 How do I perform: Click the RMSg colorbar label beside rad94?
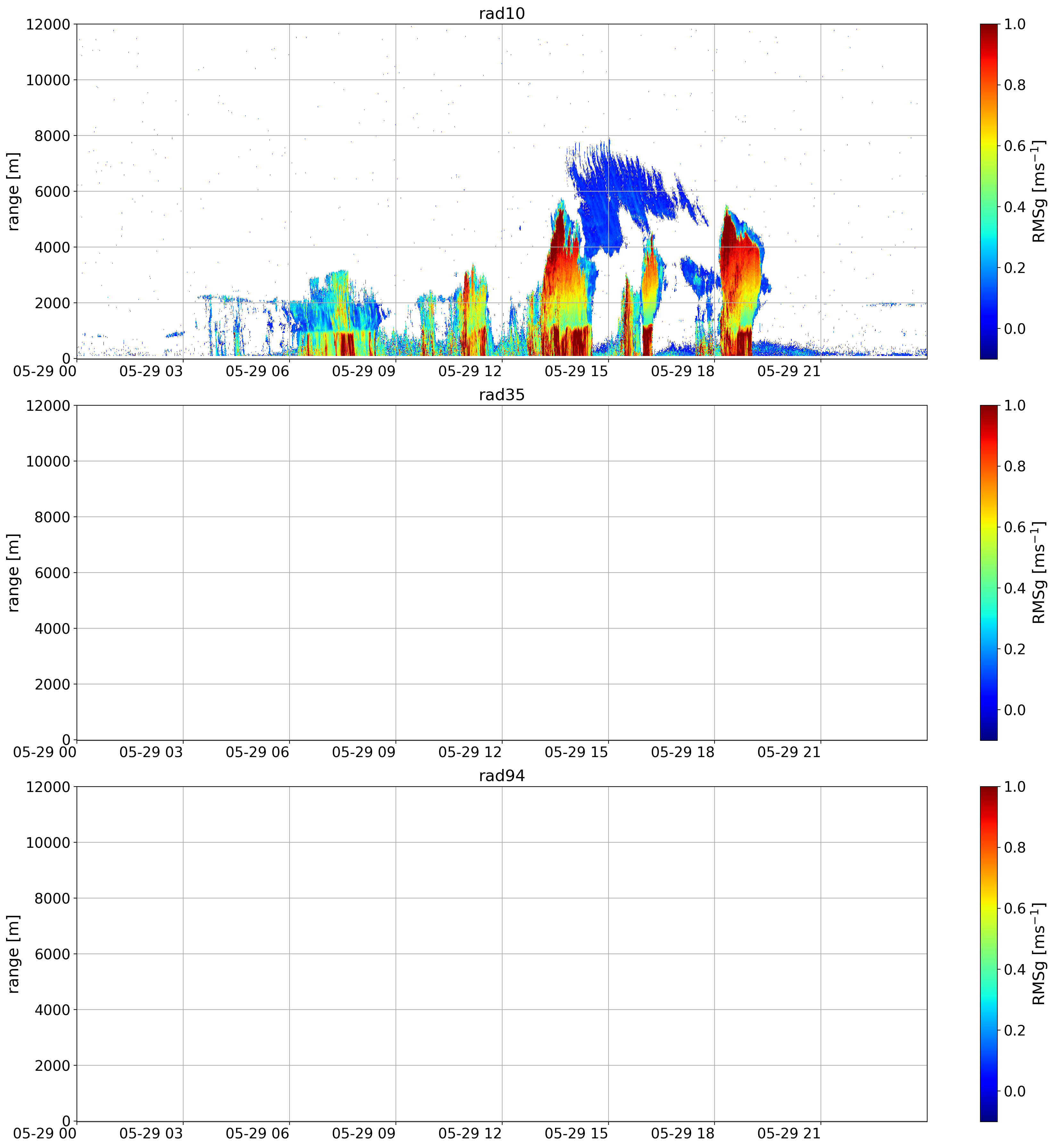pyautogui.click(x=1039, y=954)
